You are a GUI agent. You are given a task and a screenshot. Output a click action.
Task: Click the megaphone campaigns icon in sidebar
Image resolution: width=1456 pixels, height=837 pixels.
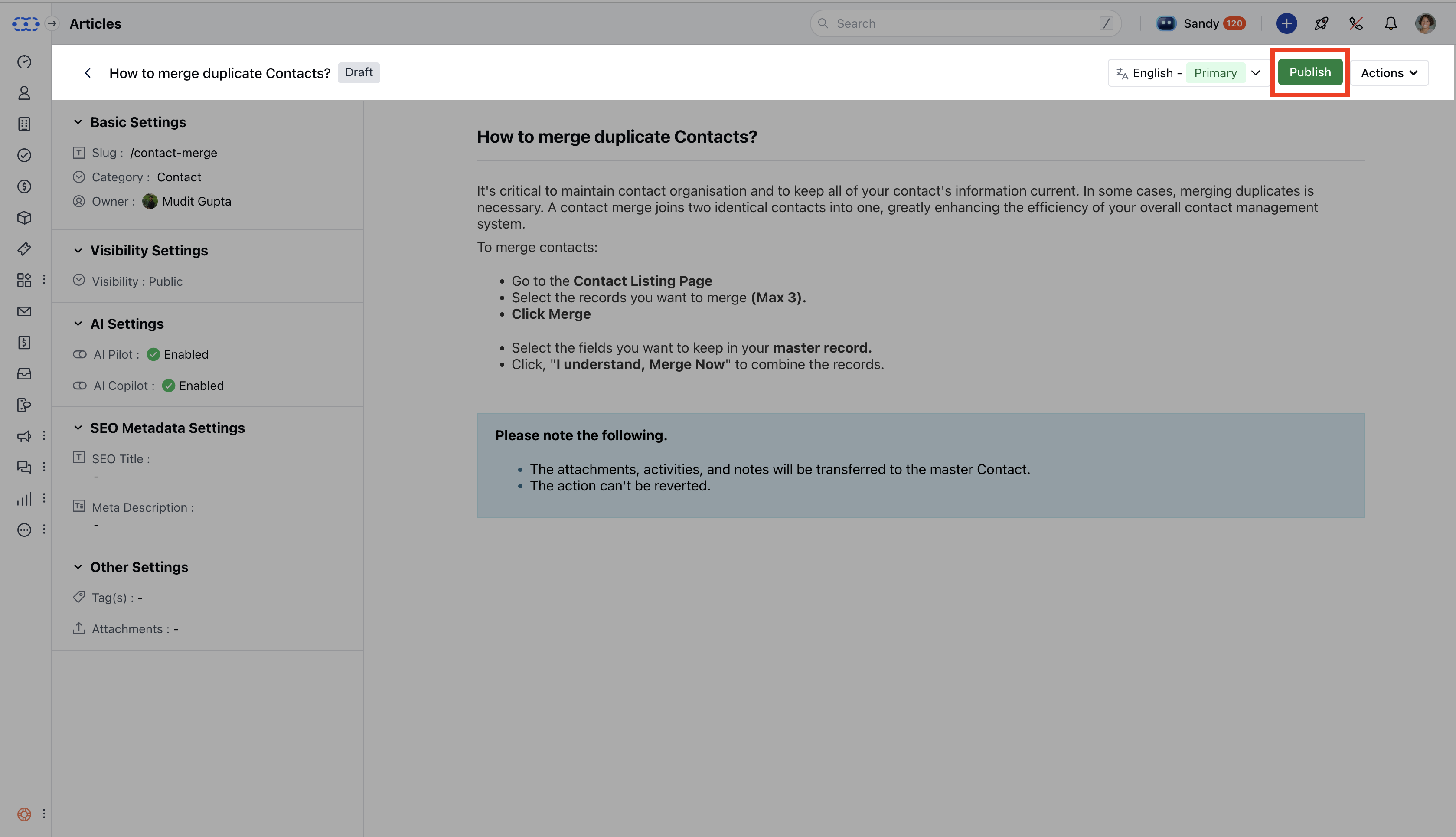tap(24, 436)
